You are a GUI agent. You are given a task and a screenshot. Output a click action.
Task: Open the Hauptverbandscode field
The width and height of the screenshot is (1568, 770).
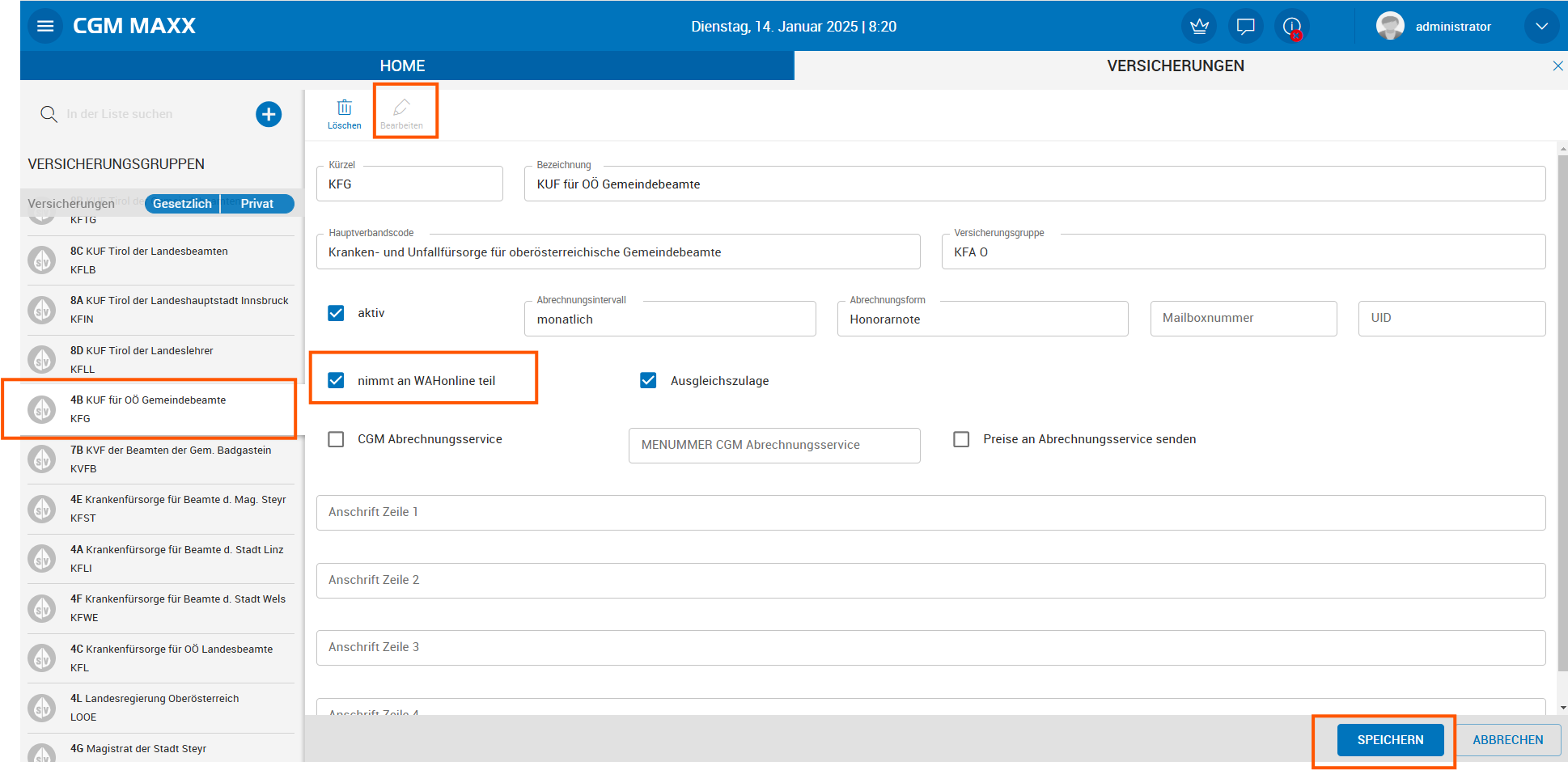pos(618,252)
